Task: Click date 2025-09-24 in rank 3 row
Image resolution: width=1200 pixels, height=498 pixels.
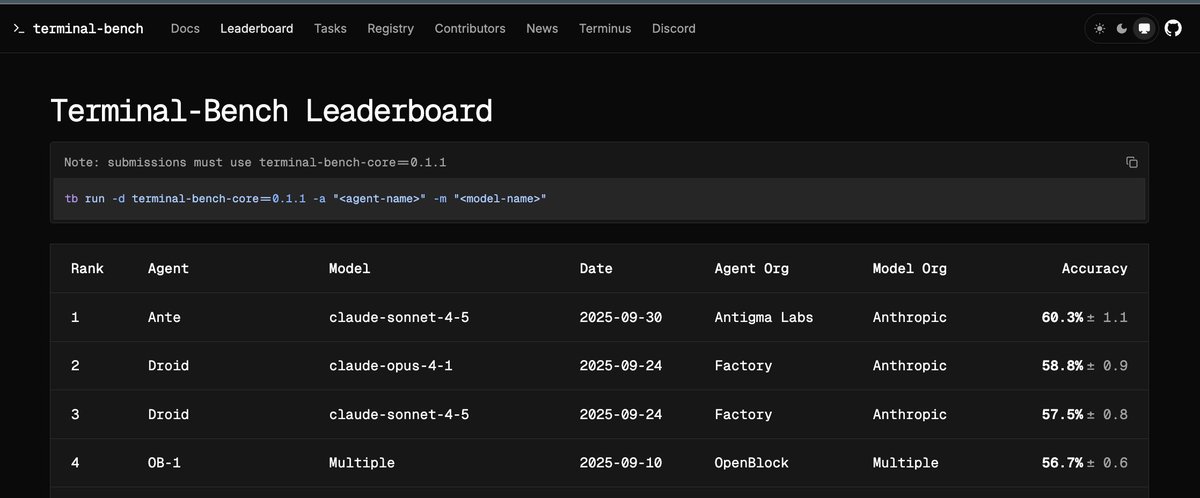Action: pyautogui.click(x=621, y=414)
